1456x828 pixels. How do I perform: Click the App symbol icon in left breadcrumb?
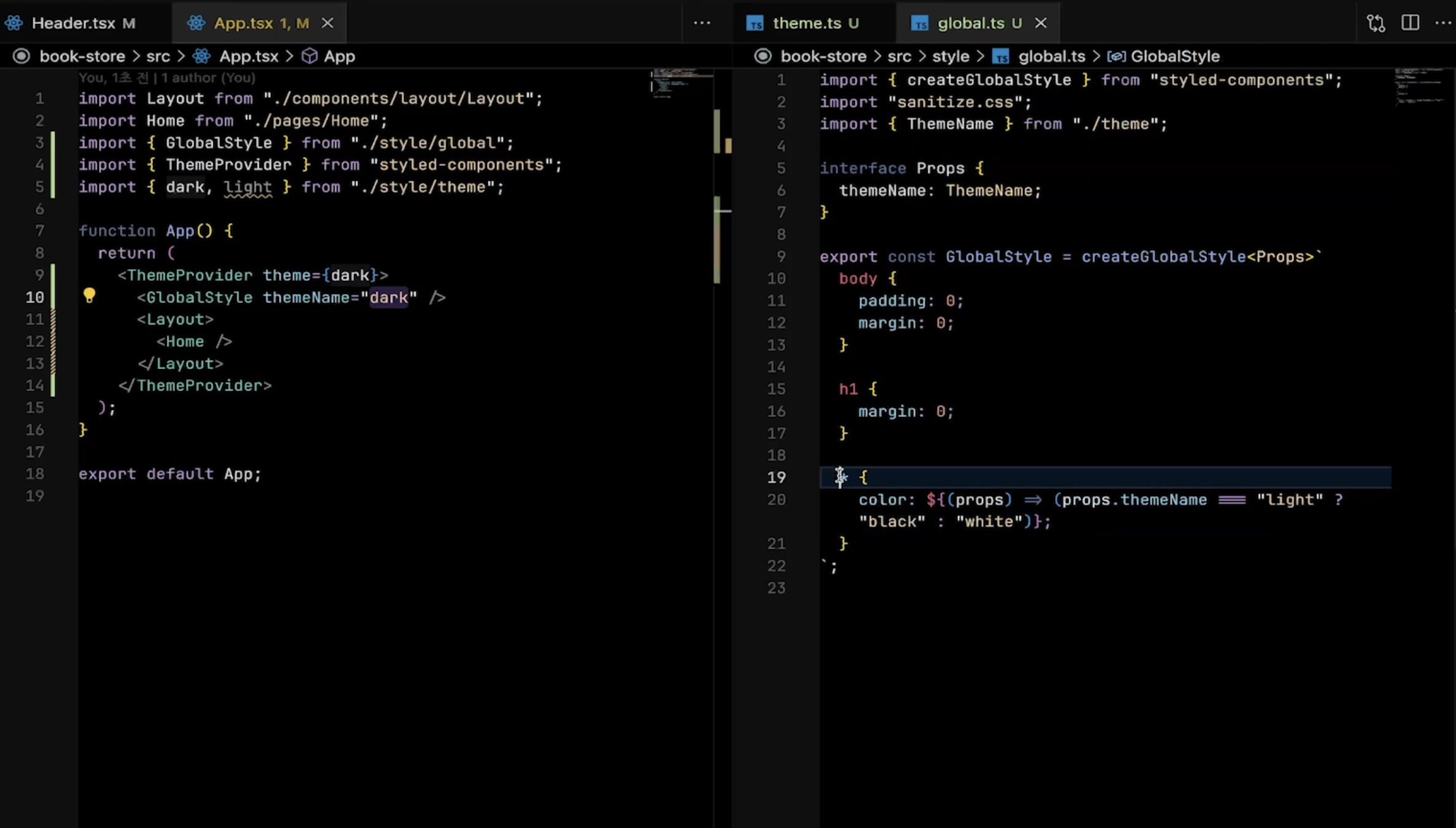(x=310, y=57)
